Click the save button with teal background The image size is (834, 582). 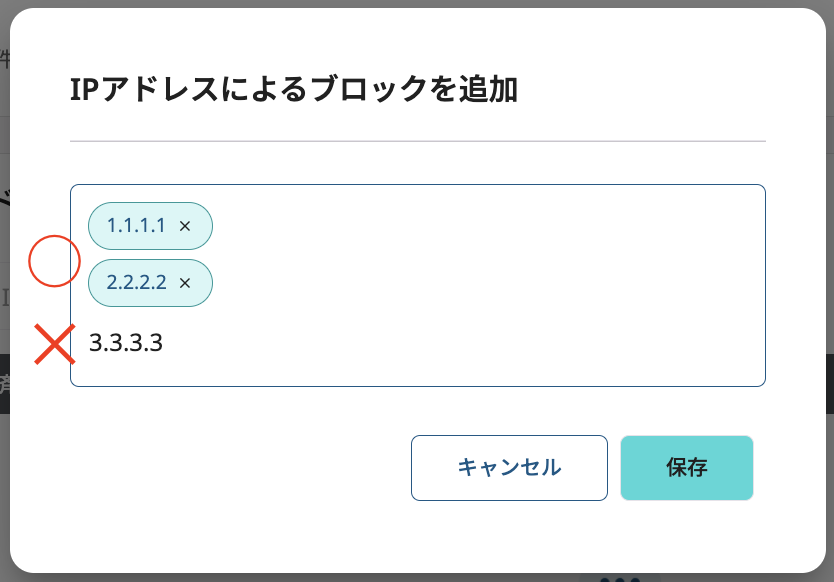[x=687, y=467]
